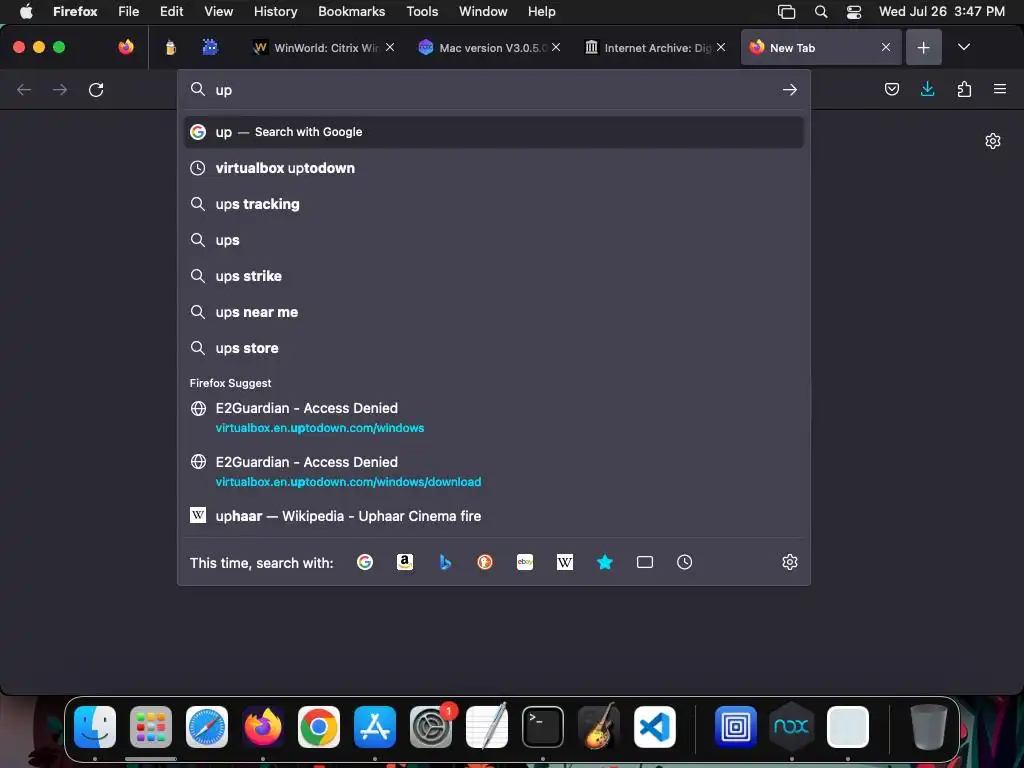Switch to WinWorld: Citrix tab
This screenshot has height=768, width=1024.
point(316,48)
